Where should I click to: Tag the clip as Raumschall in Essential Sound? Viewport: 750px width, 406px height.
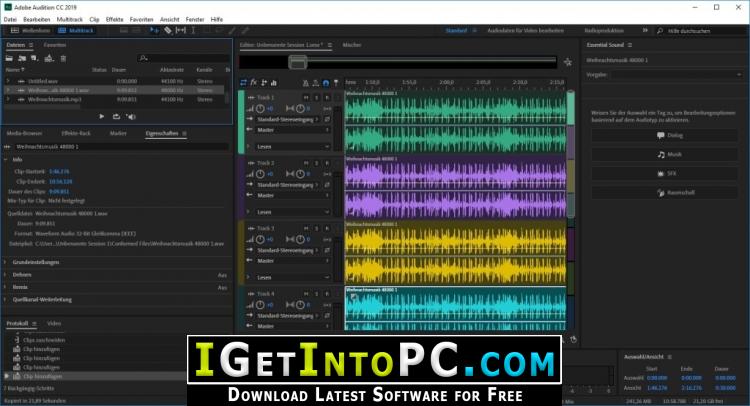point(664,193)
